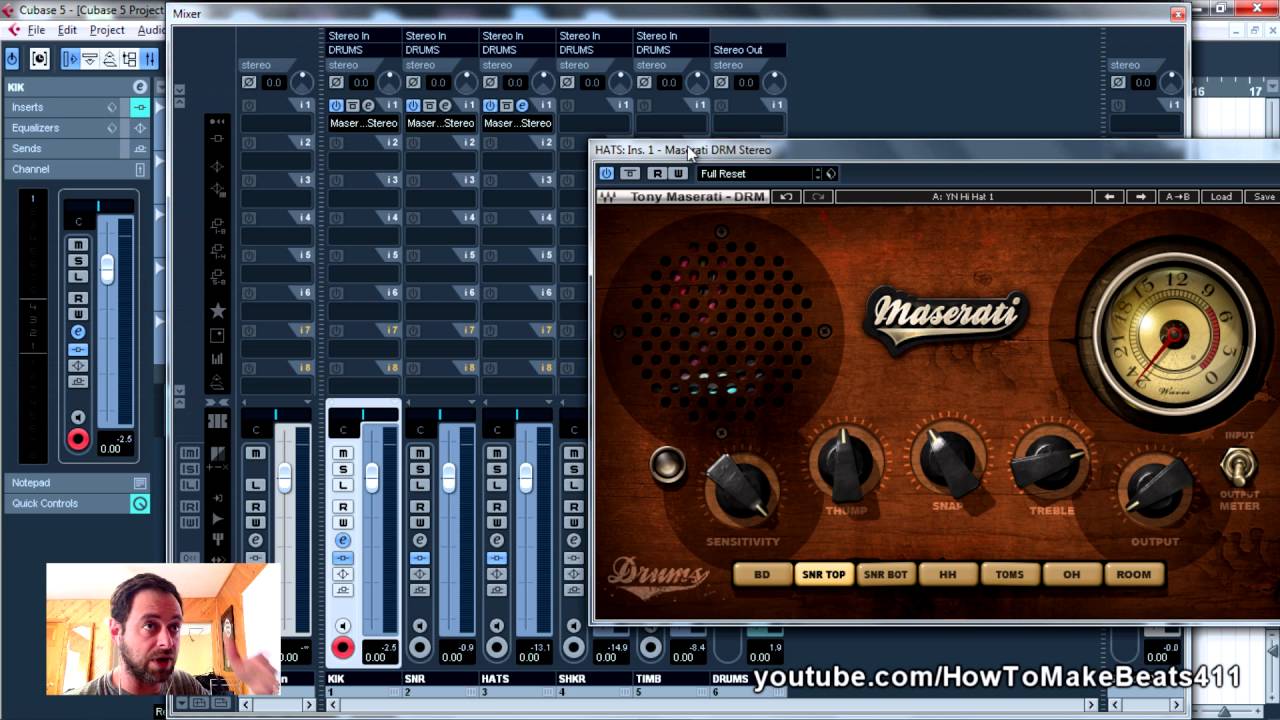
Task: Click the OH mode button
Action: (1072, 575)
